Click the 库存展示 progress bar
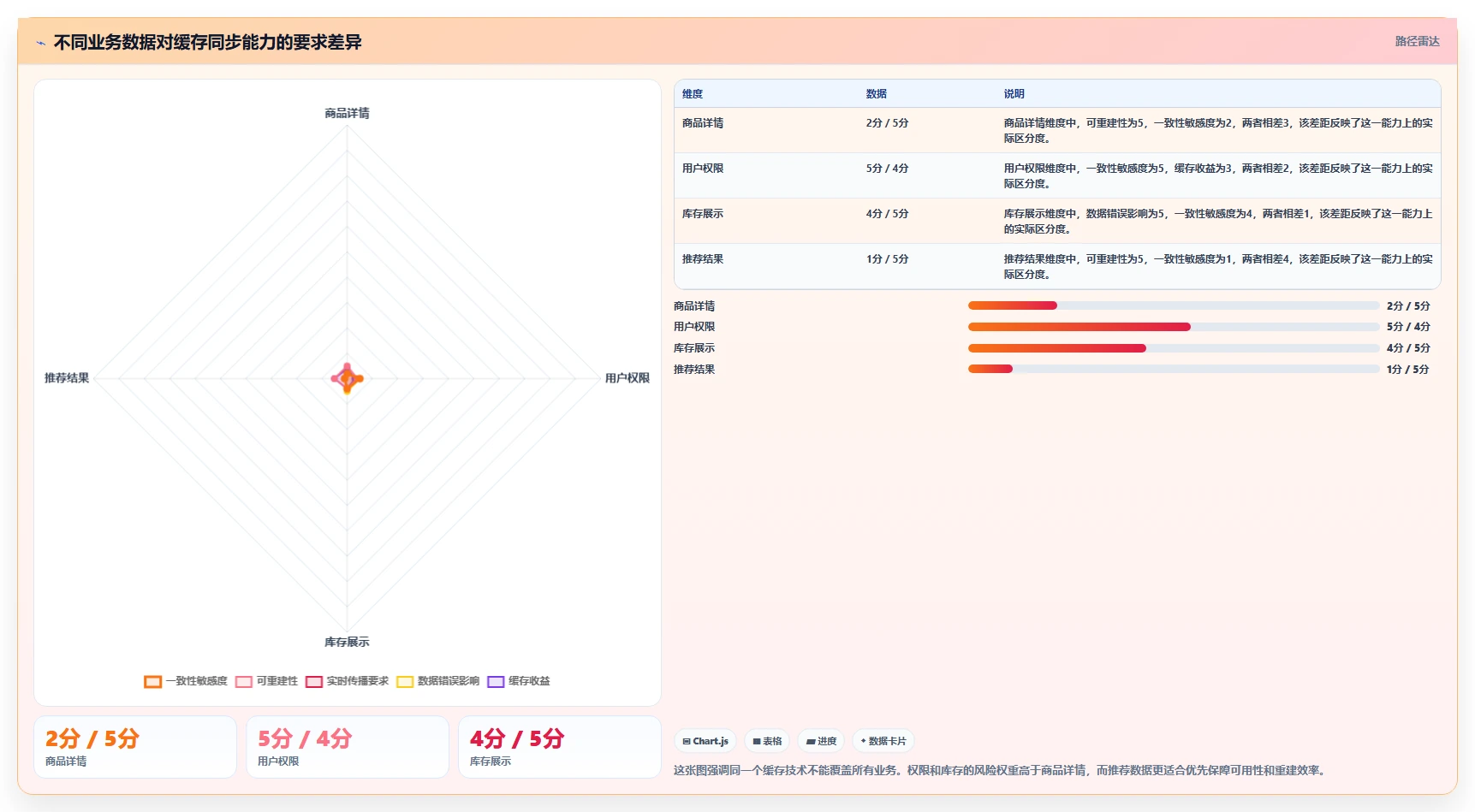 click(x=1173, y=348)
